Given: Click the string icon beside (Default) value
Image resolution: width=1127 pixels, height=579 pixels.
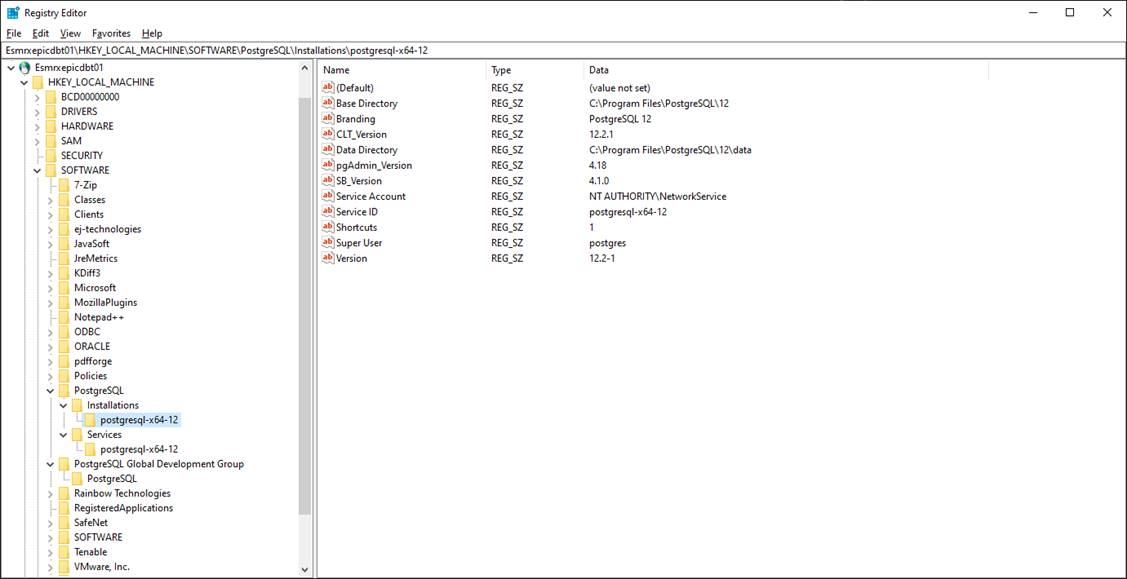Looking at the screenshot, I should point(328,88).
